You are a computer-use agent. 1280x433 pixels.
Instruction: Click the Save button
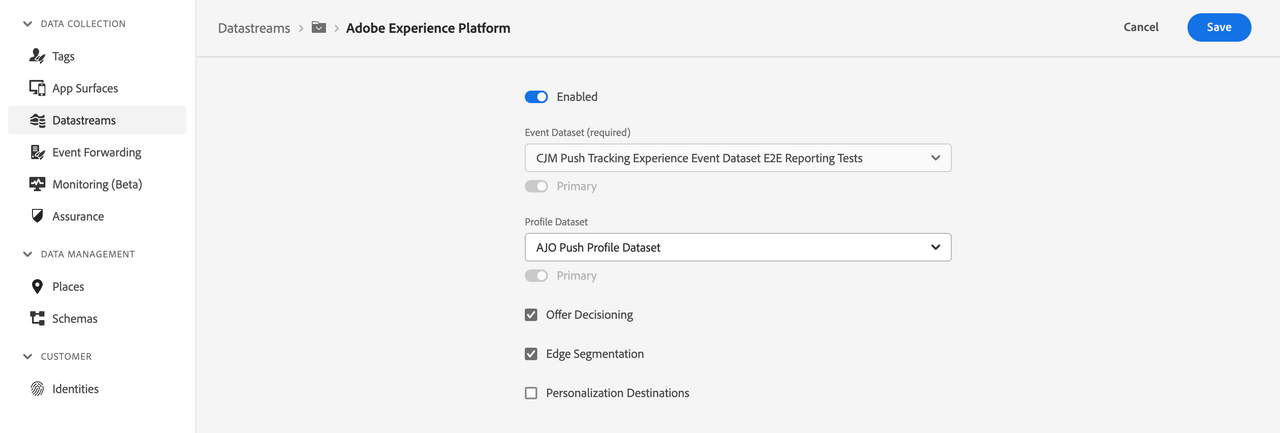tap(1219, 28)
